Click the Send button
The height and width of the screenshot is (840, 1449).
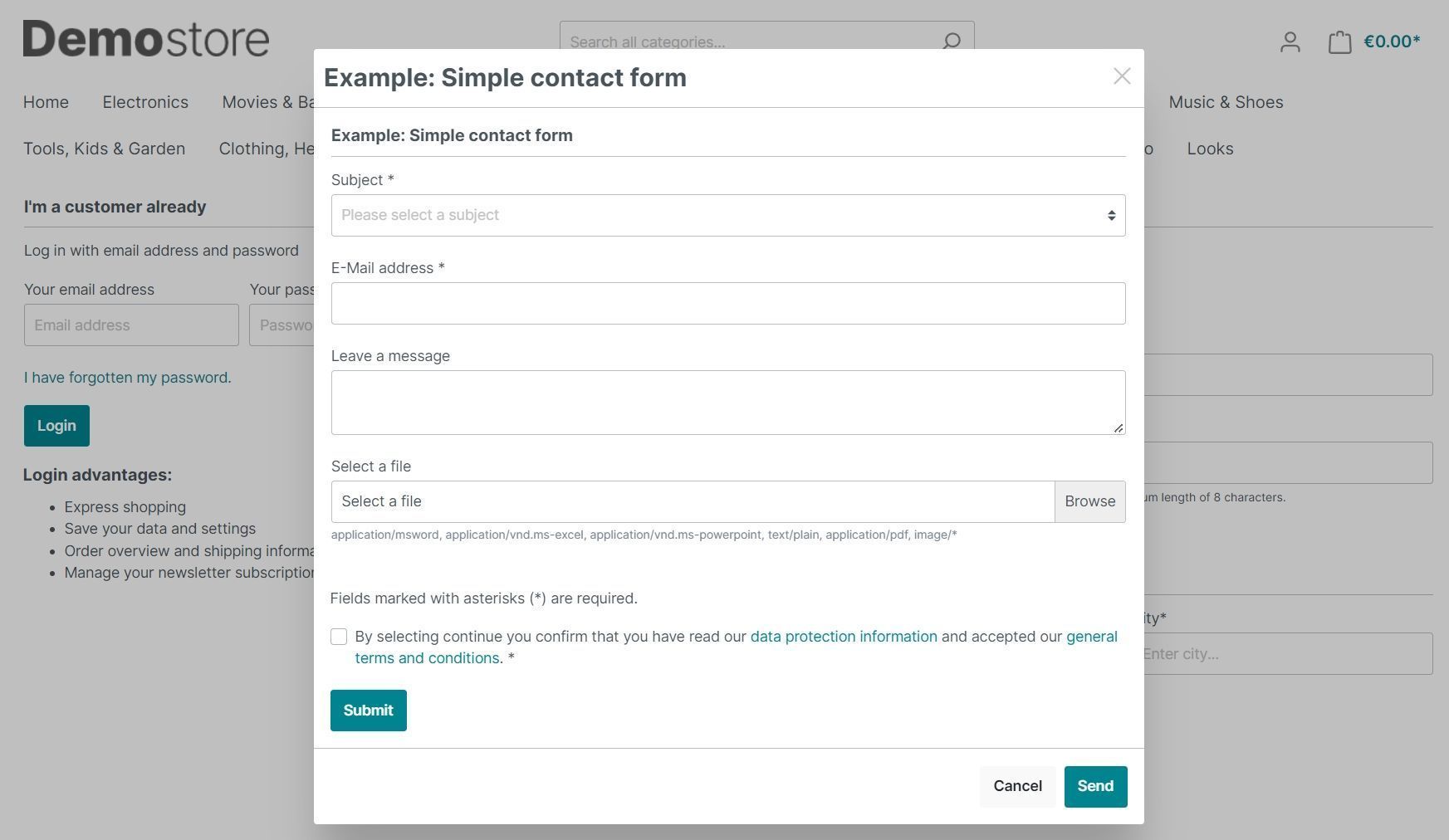click(x=1095, y=786)
